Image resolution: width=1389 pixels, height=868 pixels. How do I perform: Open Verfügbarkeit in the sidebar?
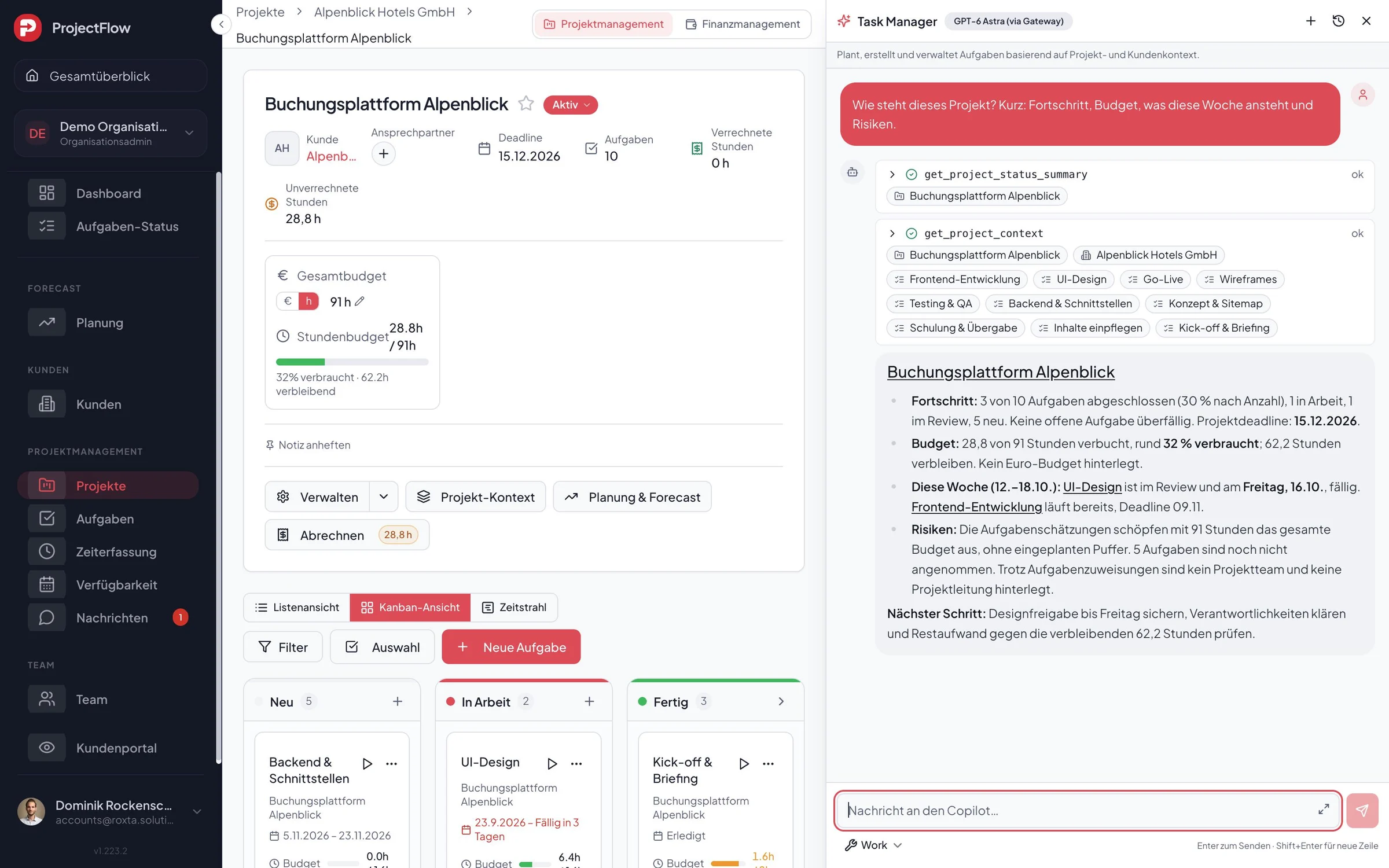tap(108, 584)
